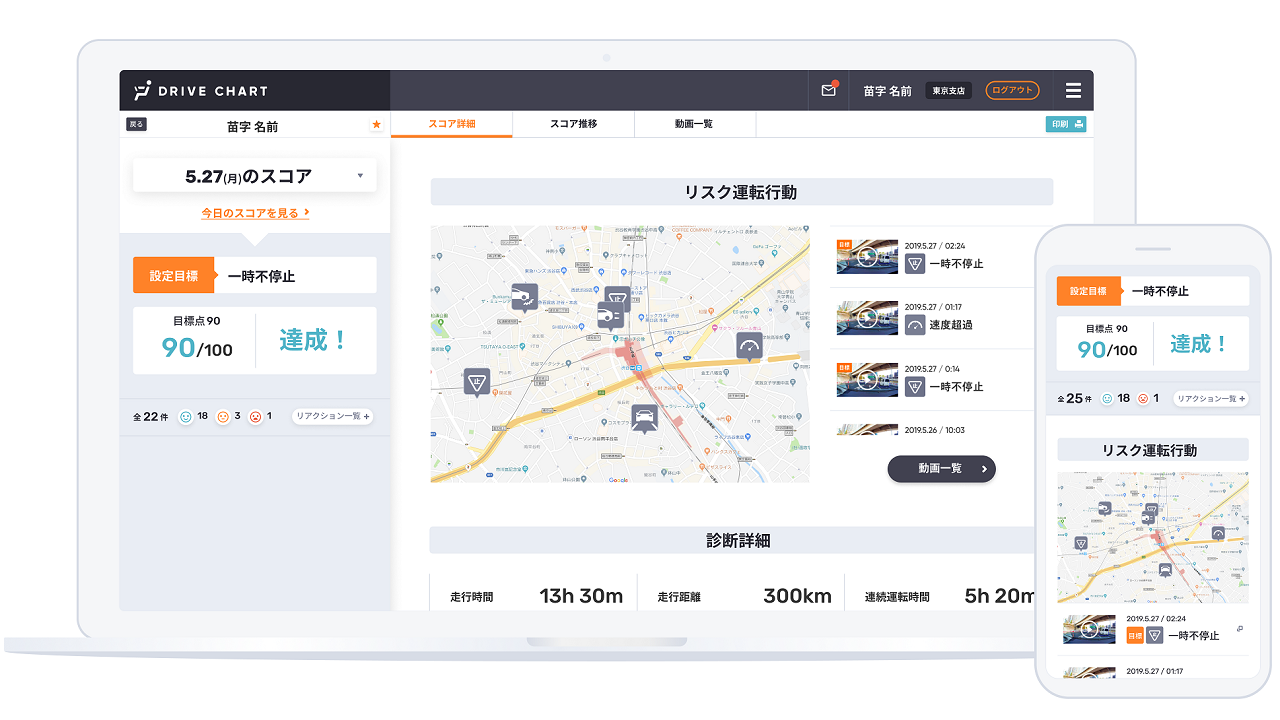Open the hamburger menu
This screenshot has width=1280, height=720.
tap(1073, 91)
